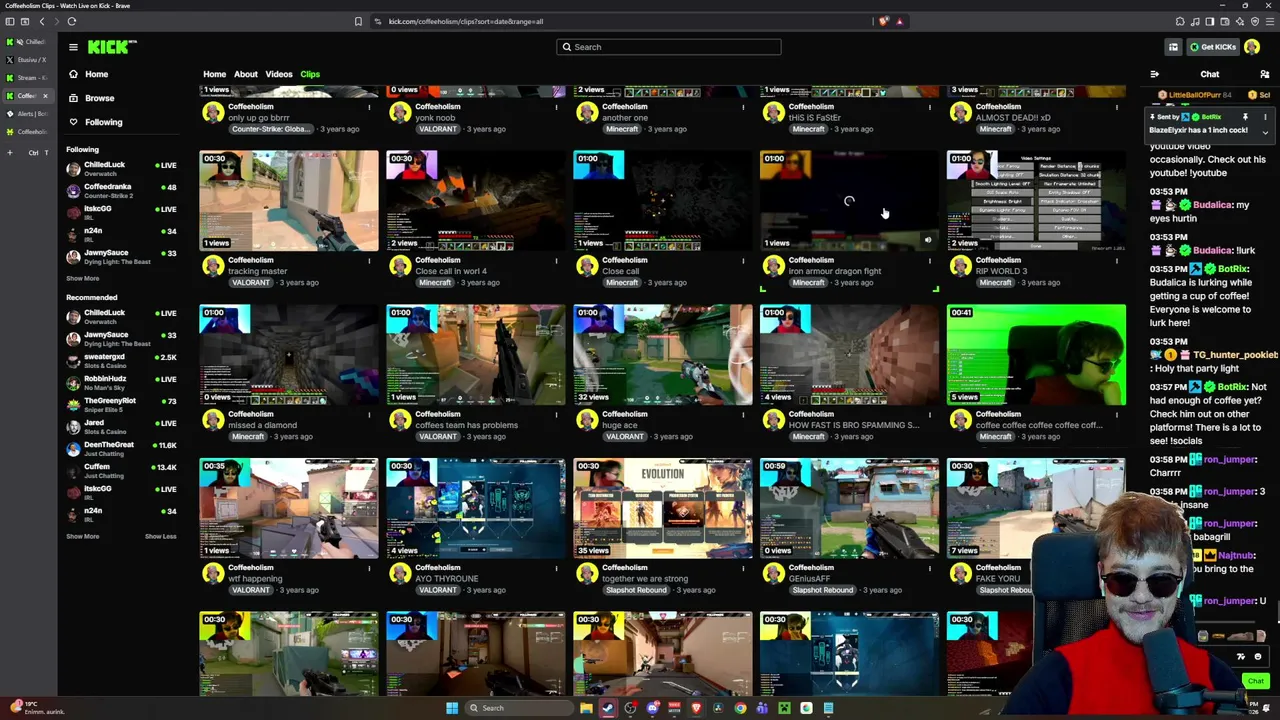Screen dimensions: 1280x720
Task: Open the channel Videos tab
Action: point(279,74)
